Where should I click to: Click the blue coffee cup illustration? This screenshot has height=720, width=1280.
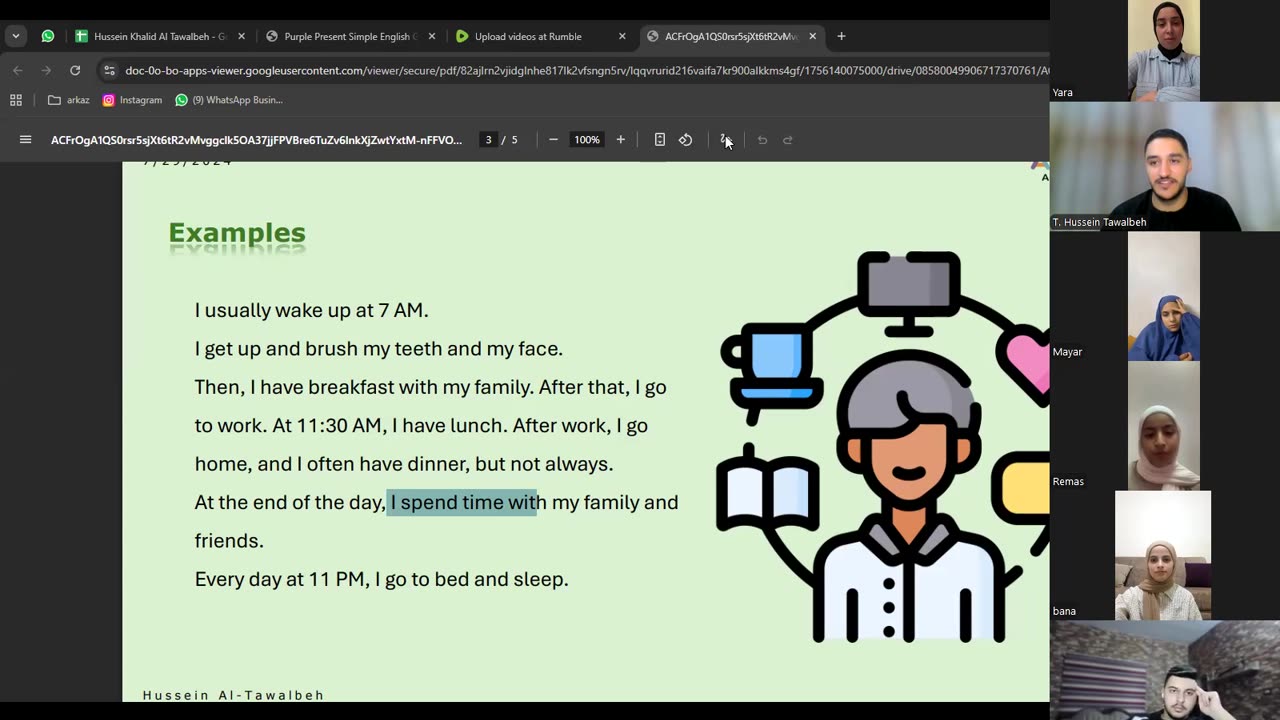coord(772,368)
